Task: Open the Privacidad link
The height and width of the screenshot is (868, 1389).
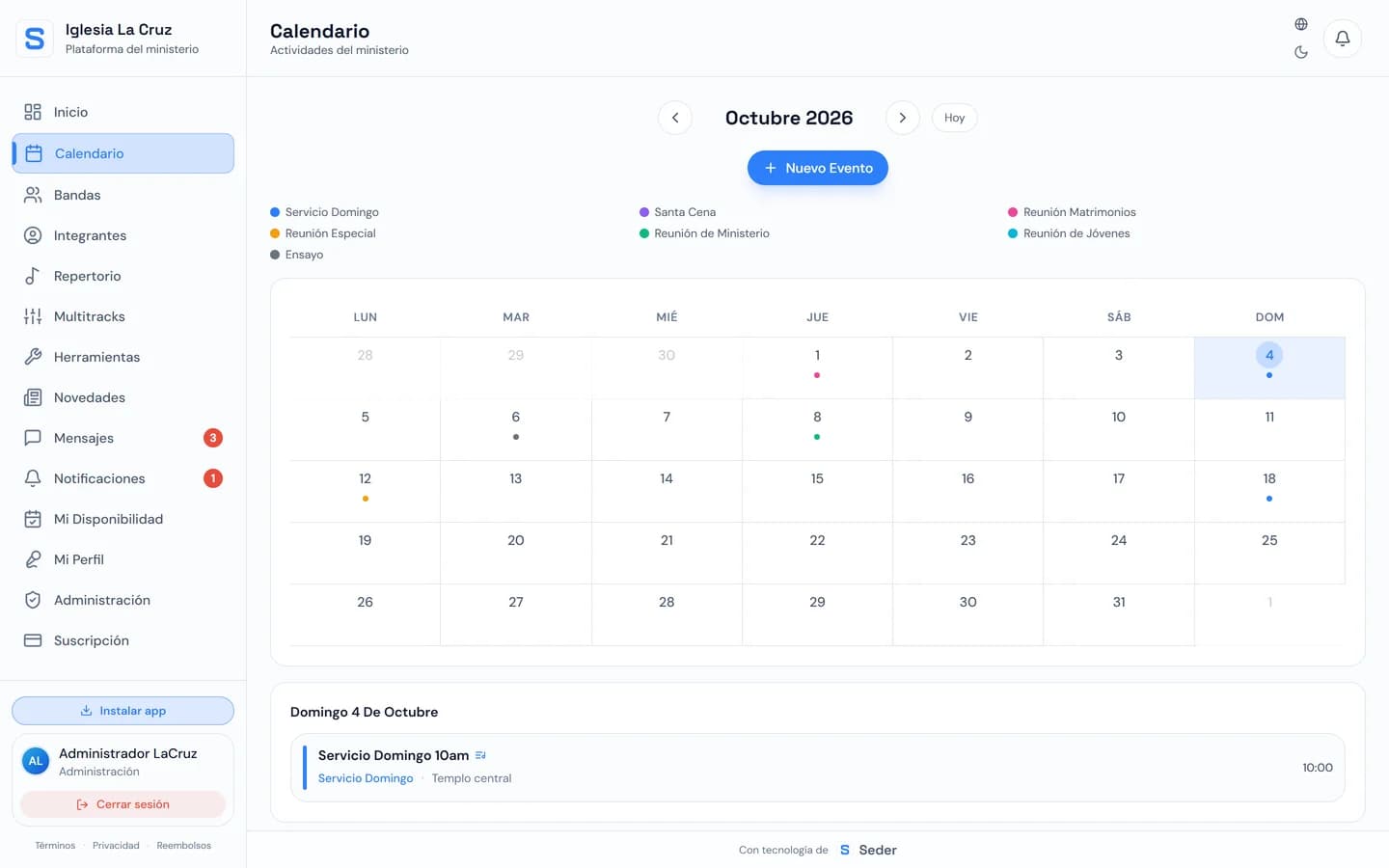Action: click(116, 846)
